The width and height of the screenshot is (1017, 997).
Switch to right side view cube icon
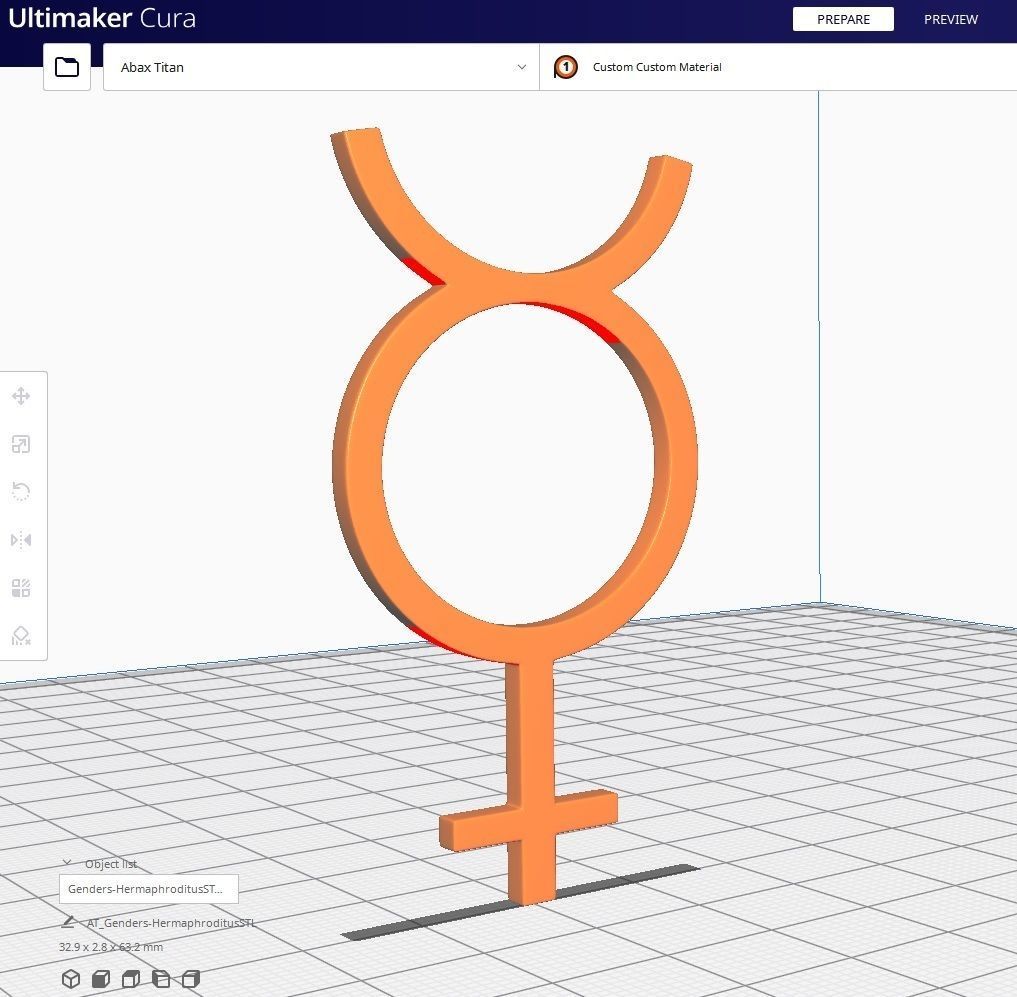(x=191, y=978)
